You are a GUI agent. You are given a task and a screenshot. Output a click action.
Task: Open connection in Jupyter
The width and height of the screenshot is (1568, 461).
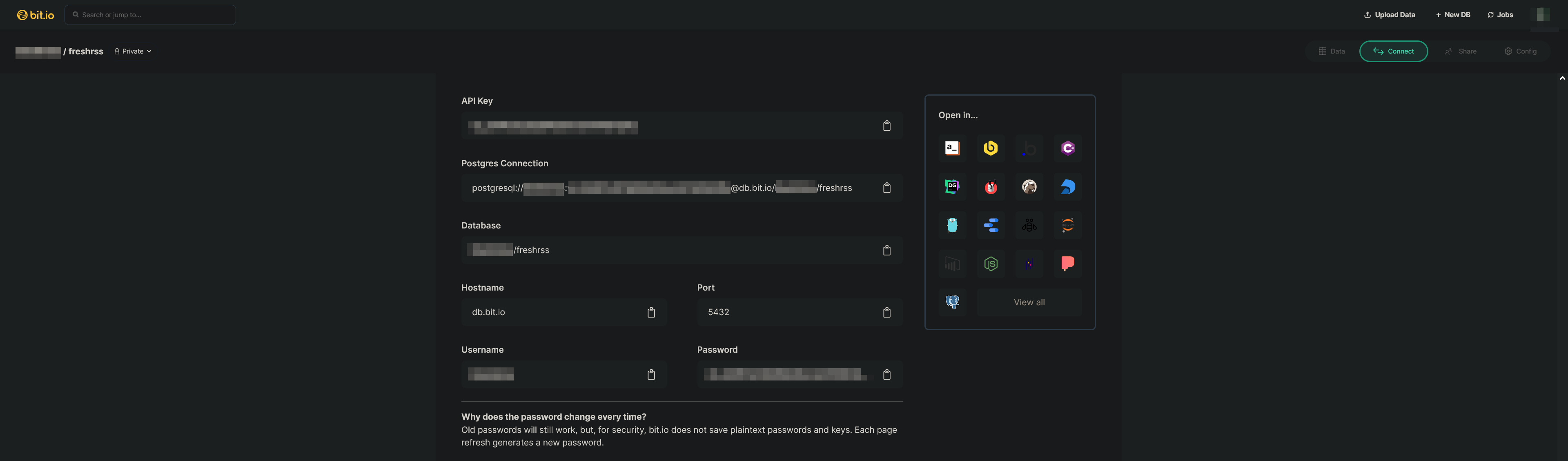pos(1067,225)
